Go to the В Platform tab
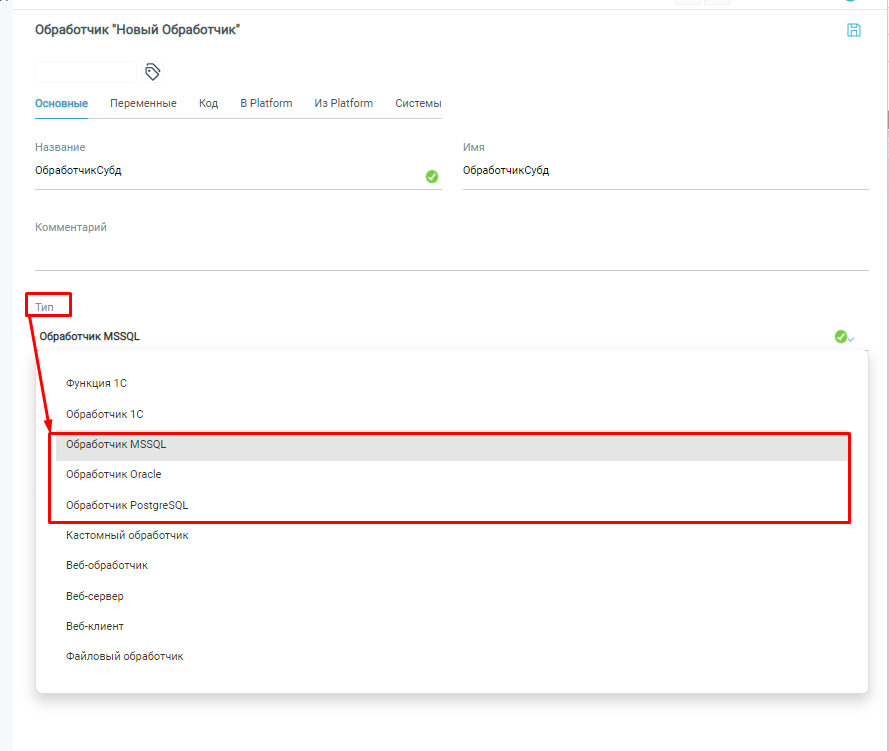889x751 pixels. [266, 103]
